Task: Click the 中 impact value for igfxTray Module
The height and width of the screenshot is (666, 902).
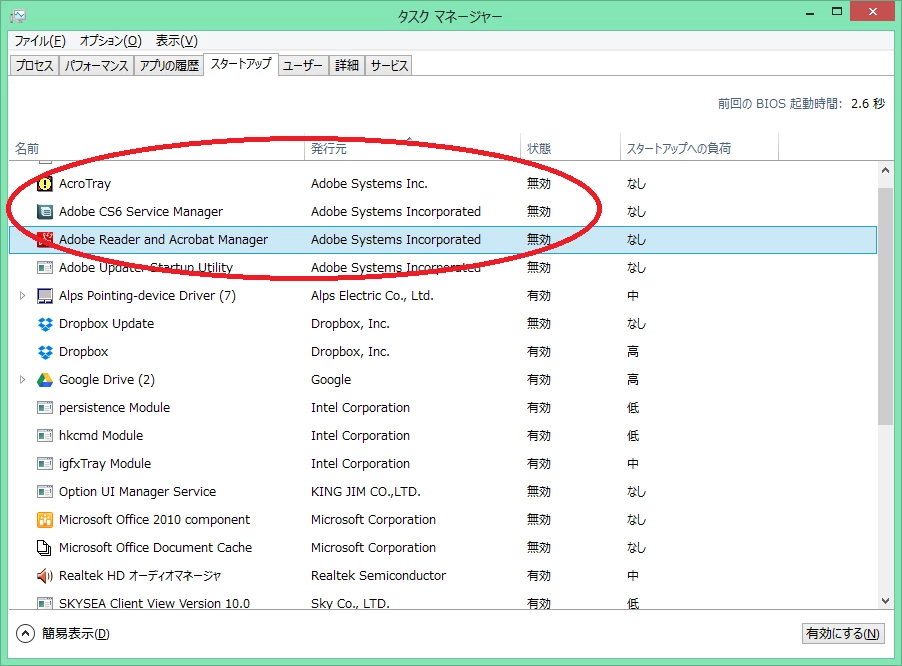Action: (x=633, y=464)
